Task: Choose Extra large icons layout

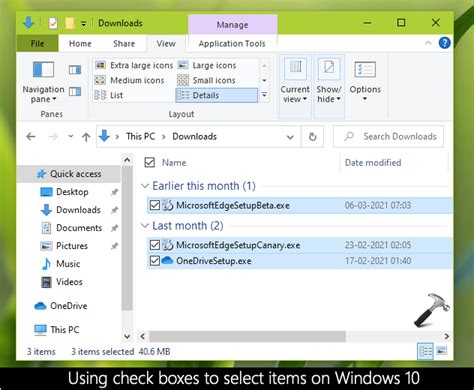Action: (x=134, y=65)
